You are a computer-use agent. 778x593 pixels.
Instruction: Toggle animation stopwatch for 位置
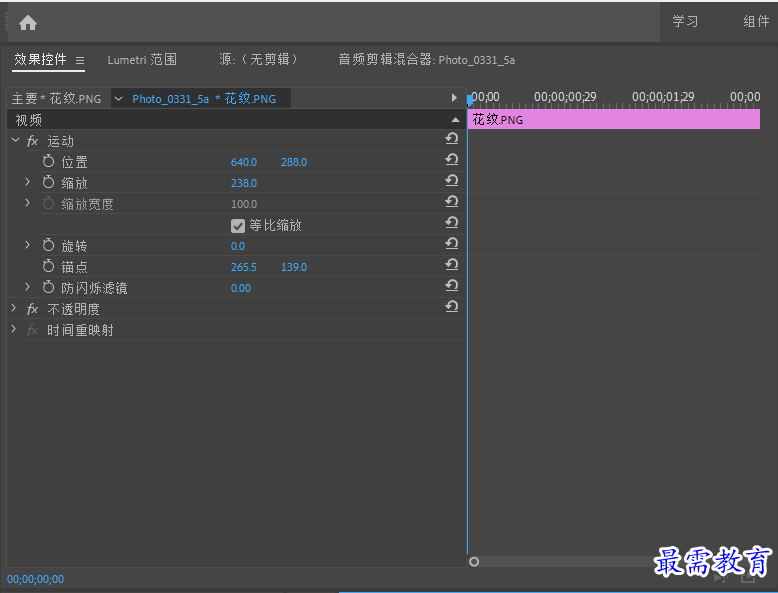click(48, 161)
